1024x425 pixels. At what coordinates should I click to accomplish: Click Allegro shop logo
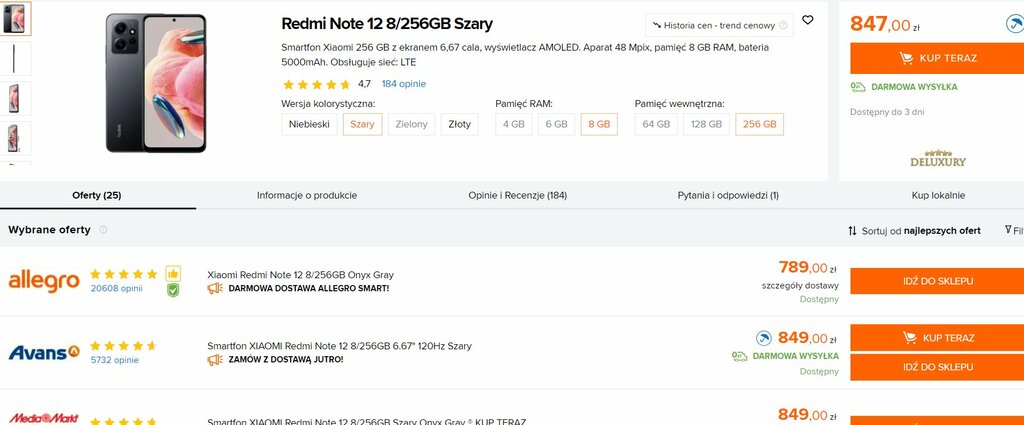44,281
